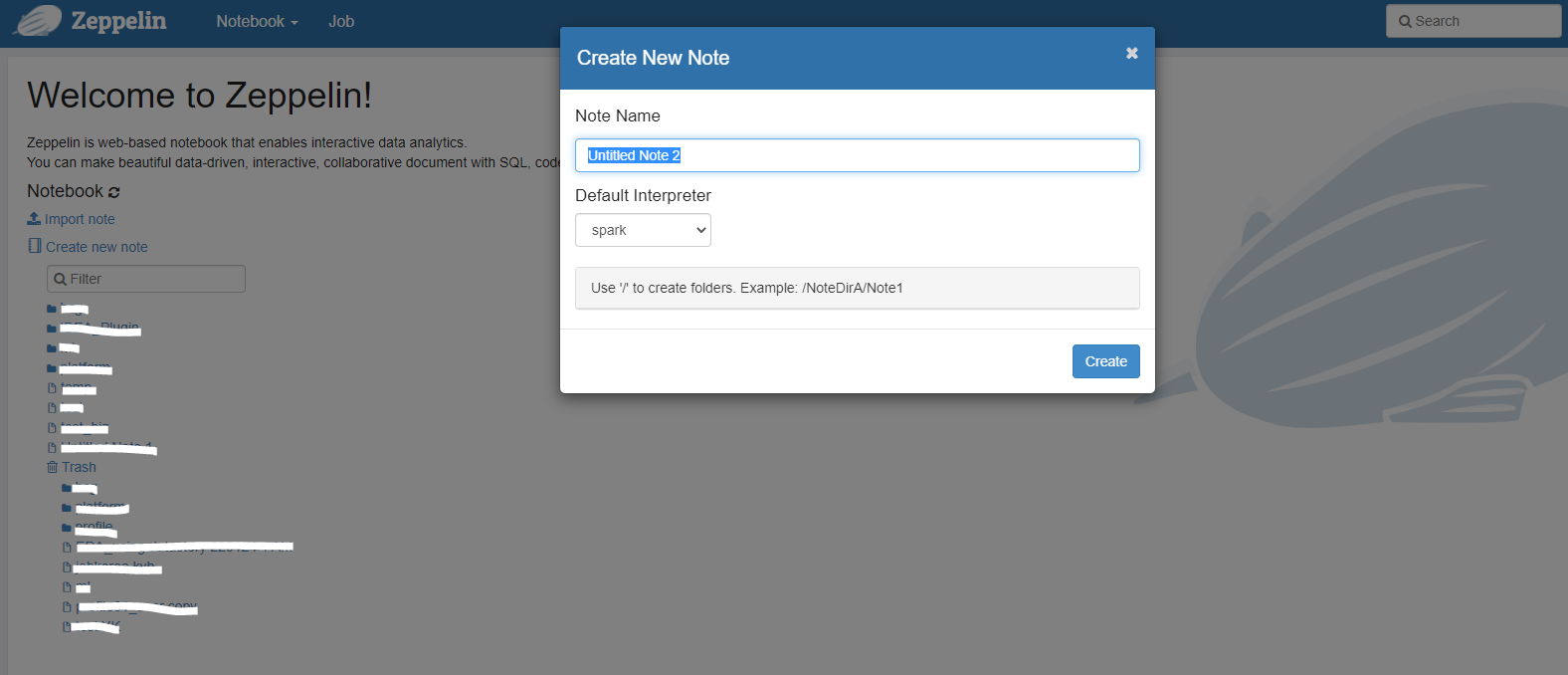
Task: Expand the Trash folder
Action: [x=72, y=467]
